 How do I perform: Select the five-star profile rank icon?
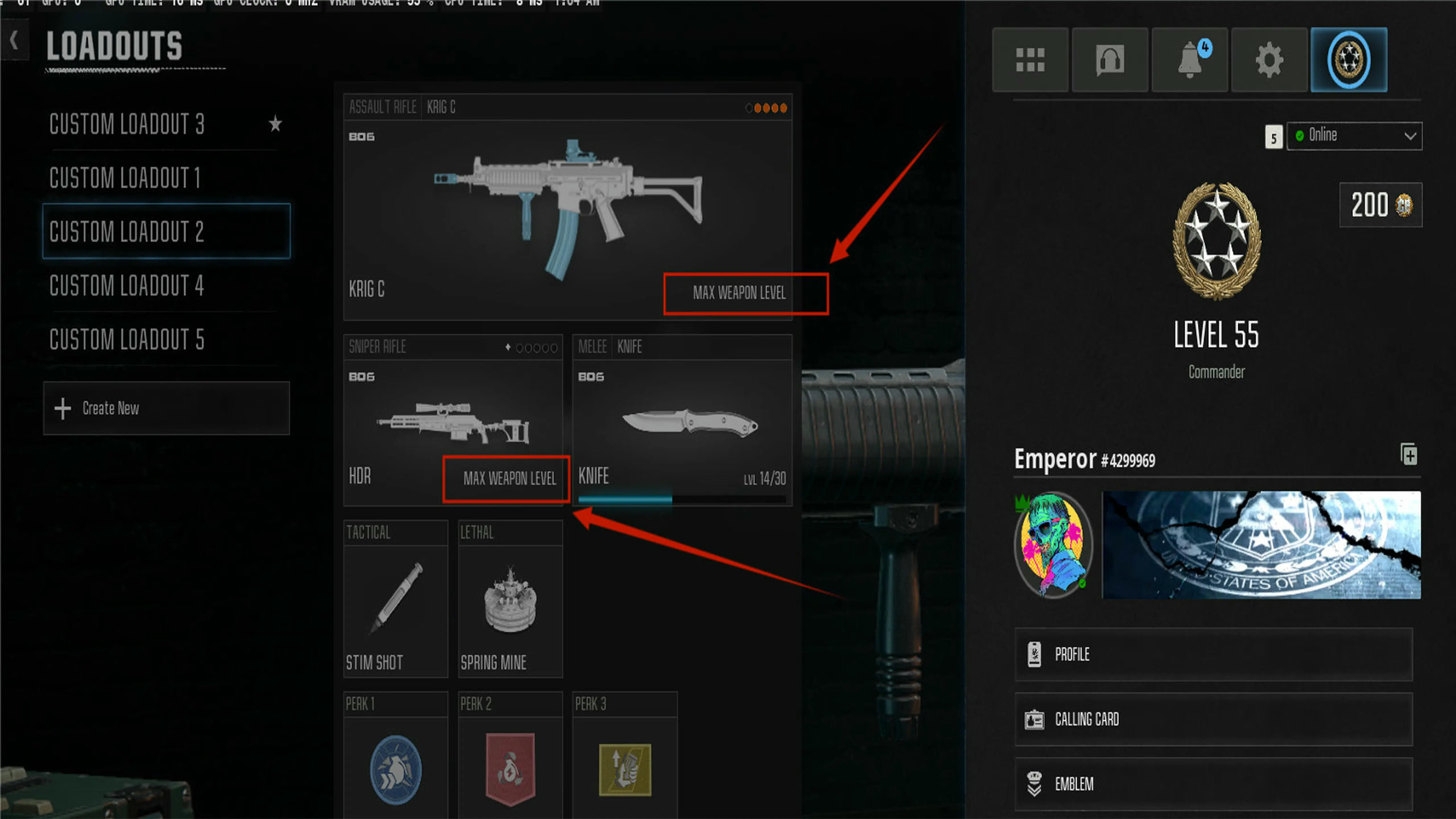click(1349, 59)
